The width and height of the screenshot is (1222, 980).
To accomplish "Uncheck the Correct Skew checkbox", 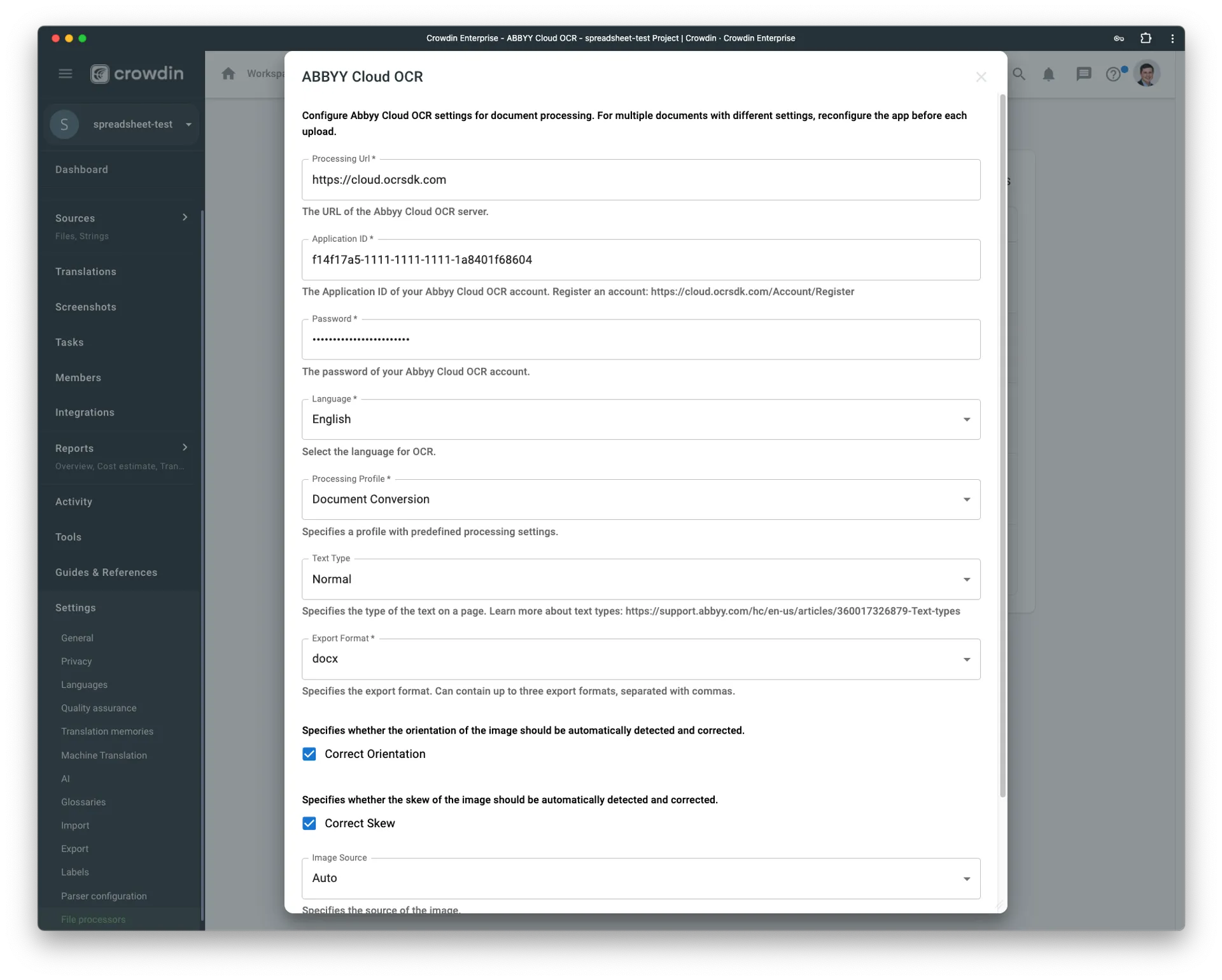I will point(309,823).
